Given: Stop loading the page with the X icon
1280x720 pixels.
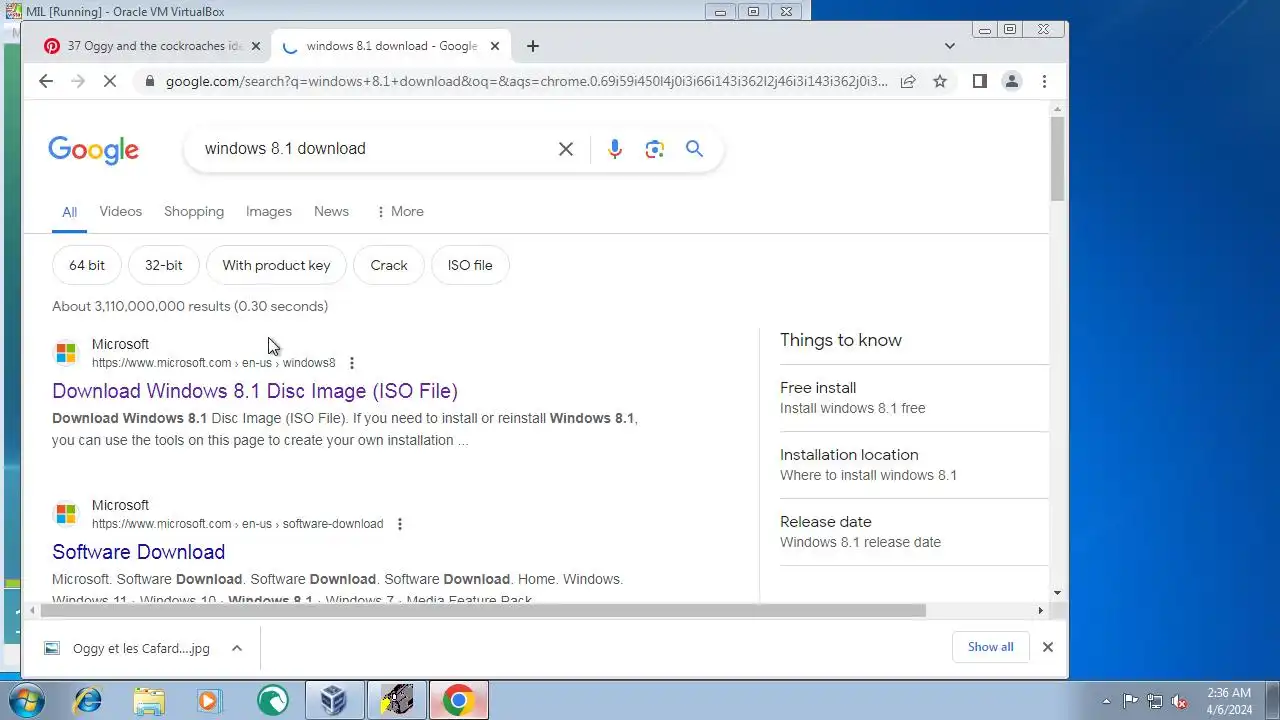Looking at the screenshot, I should pos(110,81).
